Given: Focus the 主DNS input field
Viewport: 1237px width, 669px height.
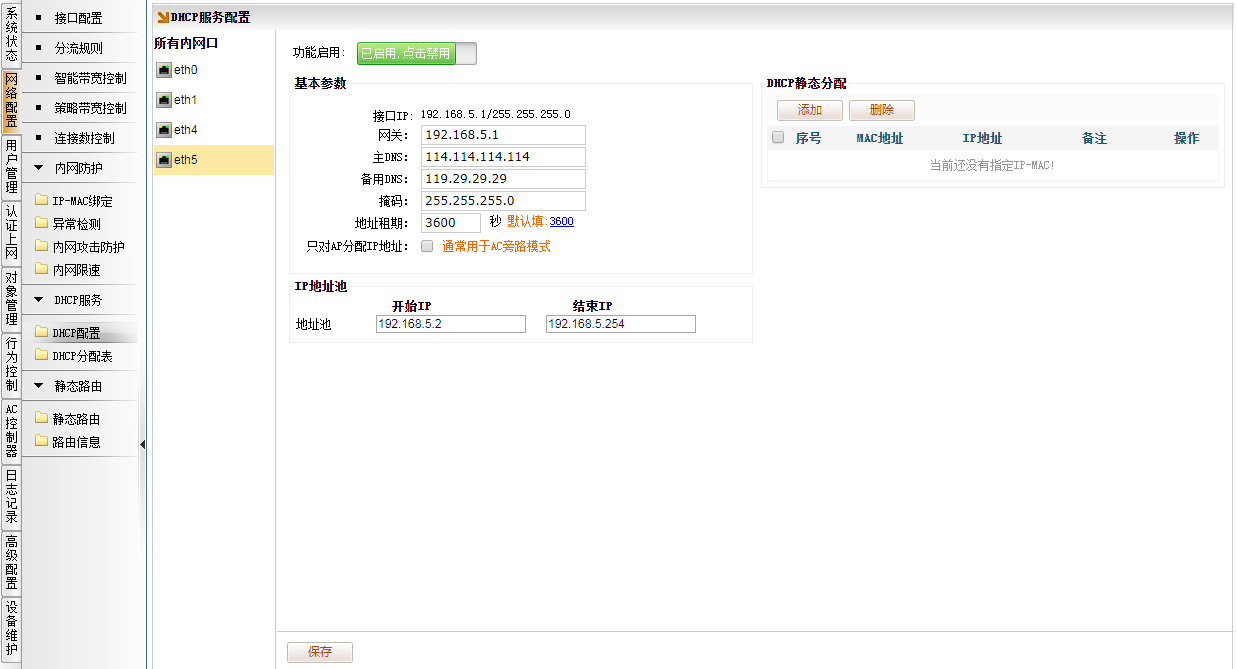Looking at the screenshot, I should pos(503,157).
